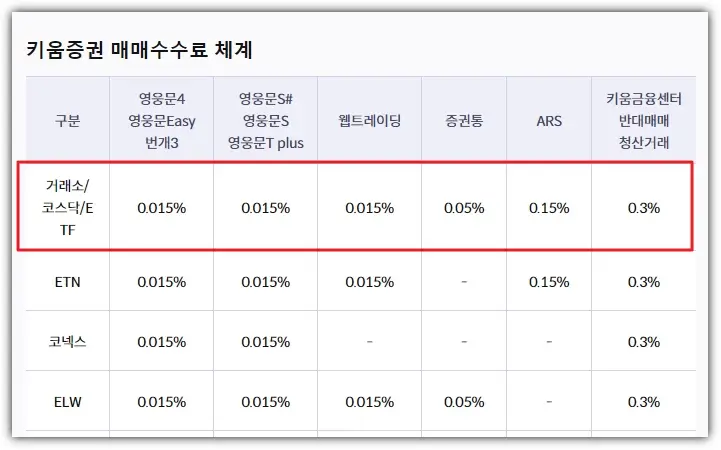Screen dimensions: 721x450
Task: Click the ARS column header
Action: click(x=549, y=121)
